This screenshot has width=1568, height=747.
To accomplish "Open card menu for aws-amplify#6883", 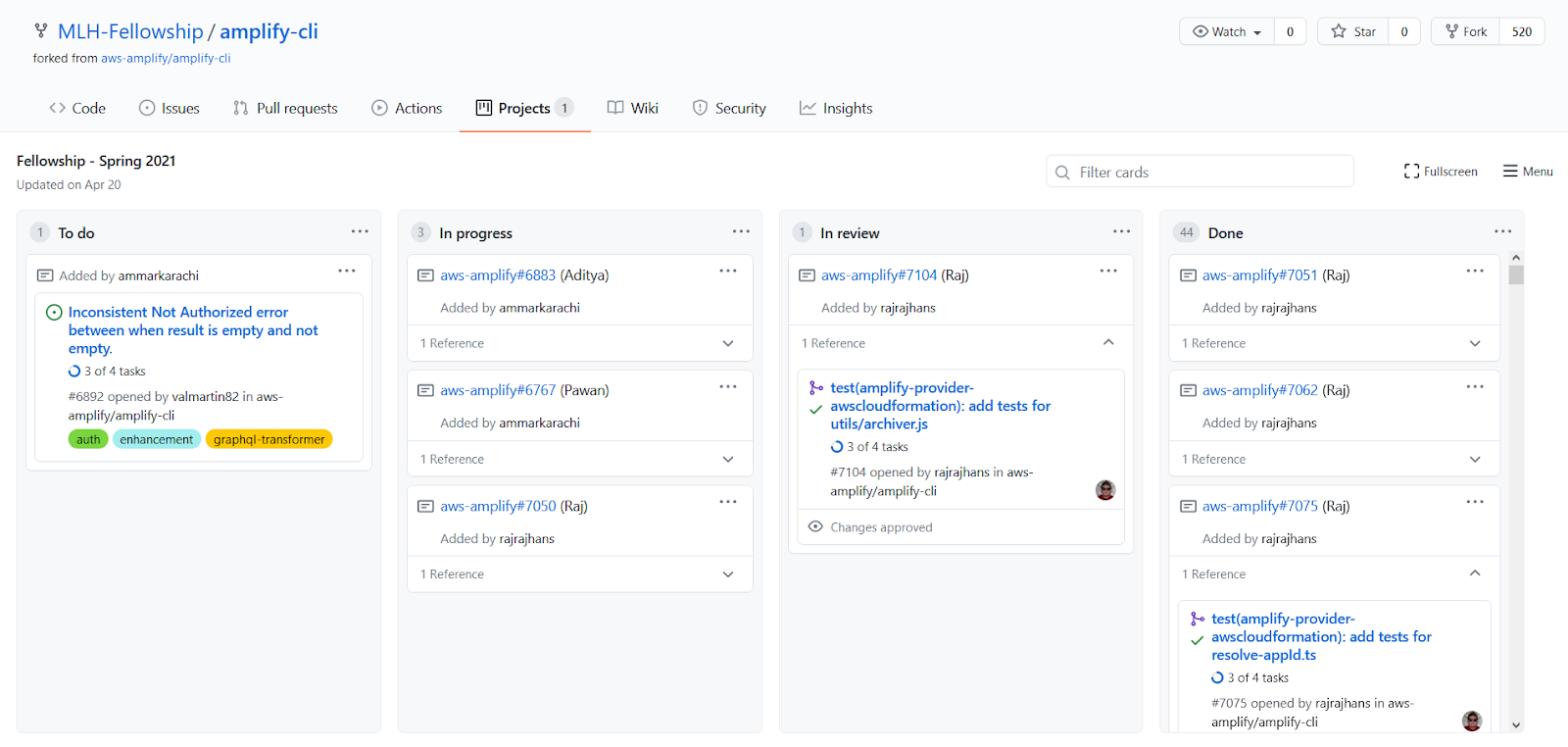I will pyautogui.click(x=728, y=271).
